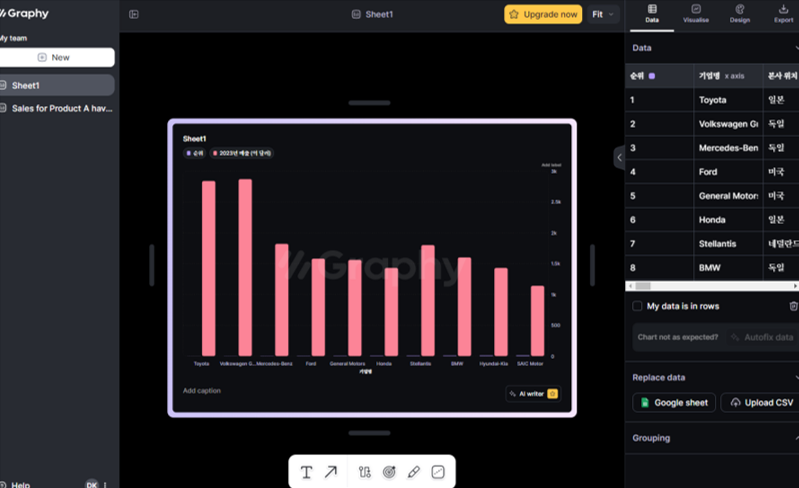Select the rank cell 5 in table
The height and width of the screenshot is (488, 799).
659,196
